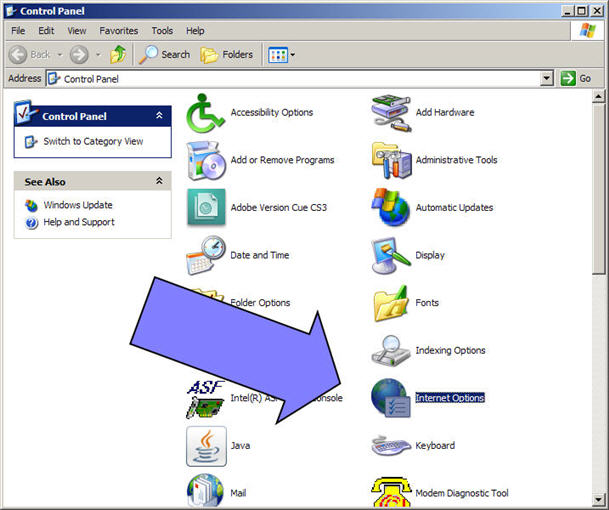
Task: Select the Add Hardware label
Action: click(x=445, y=112)
